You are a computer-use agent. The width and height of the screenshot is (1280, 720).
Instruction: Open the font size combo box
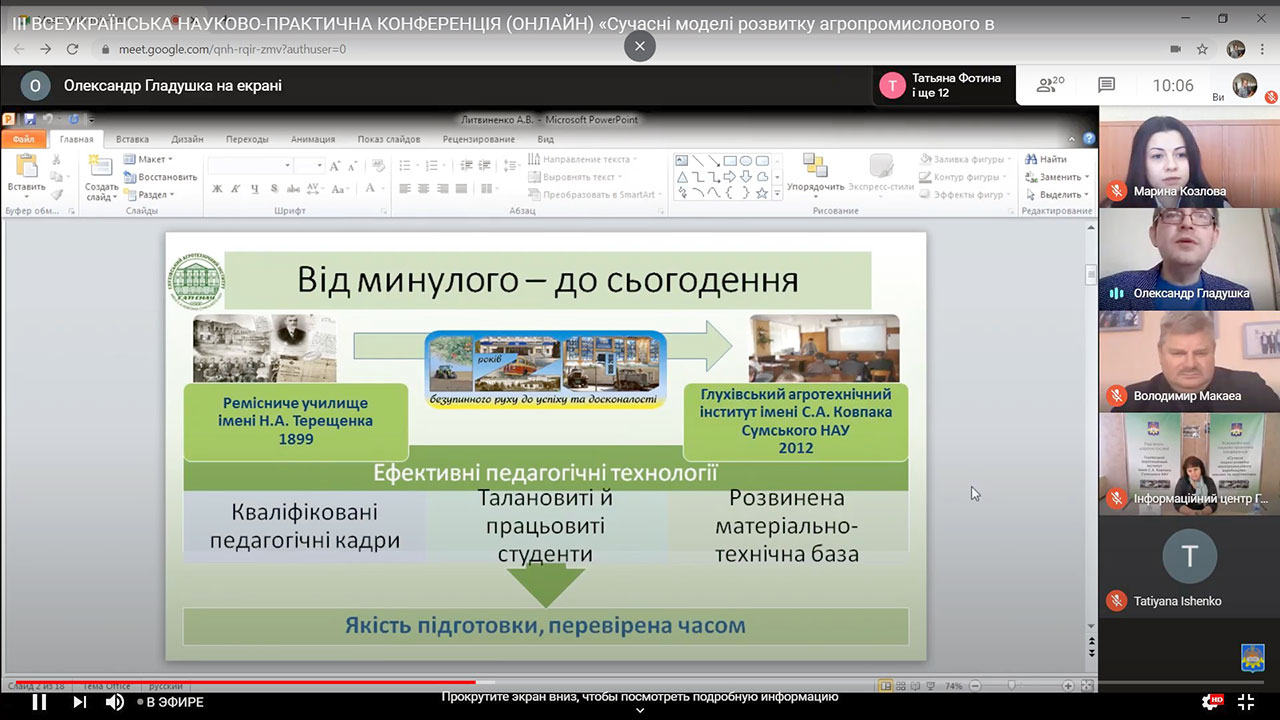(309, 165)
